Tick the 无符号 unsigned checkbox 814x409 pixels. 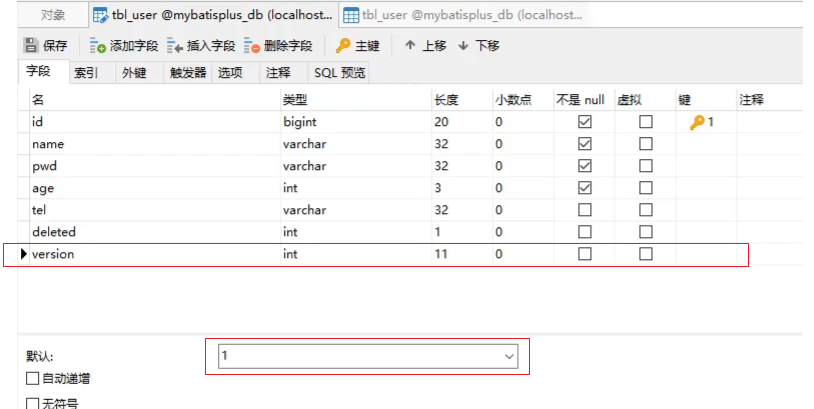(32, 403)
